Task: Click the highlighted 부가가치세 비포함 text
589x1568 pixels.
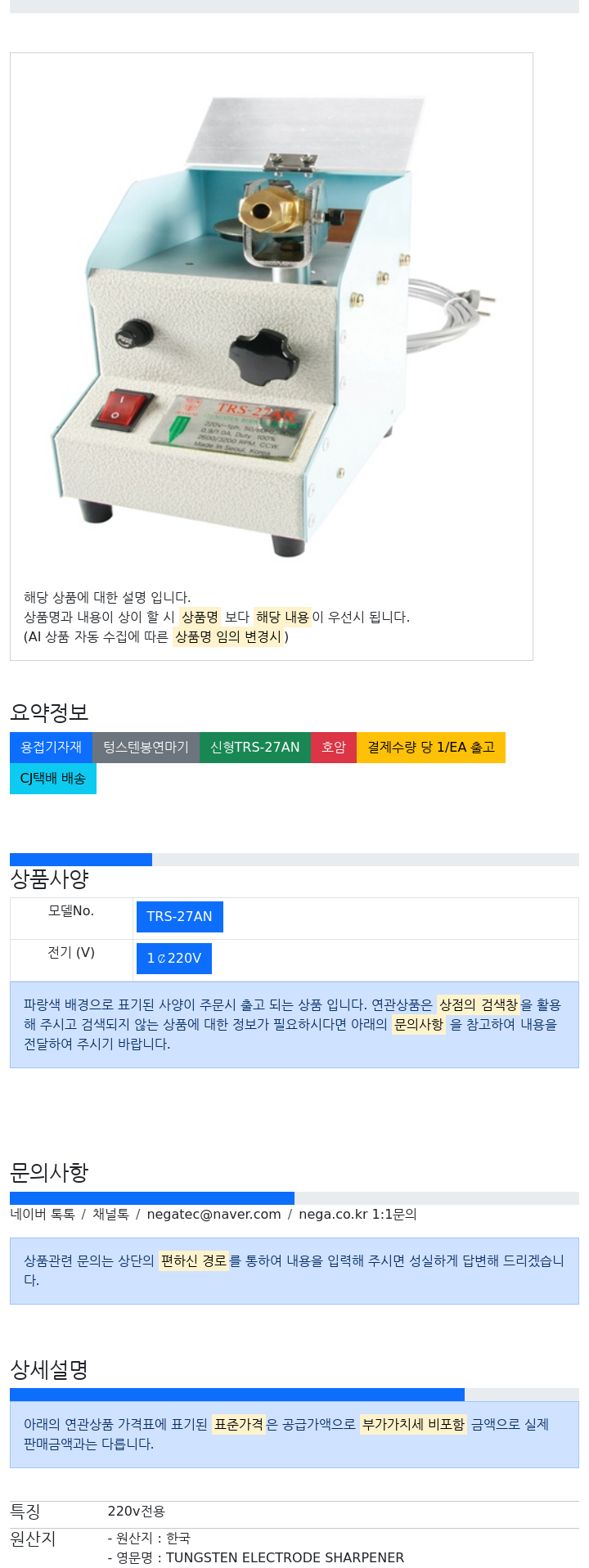Action: [413, 1425]
